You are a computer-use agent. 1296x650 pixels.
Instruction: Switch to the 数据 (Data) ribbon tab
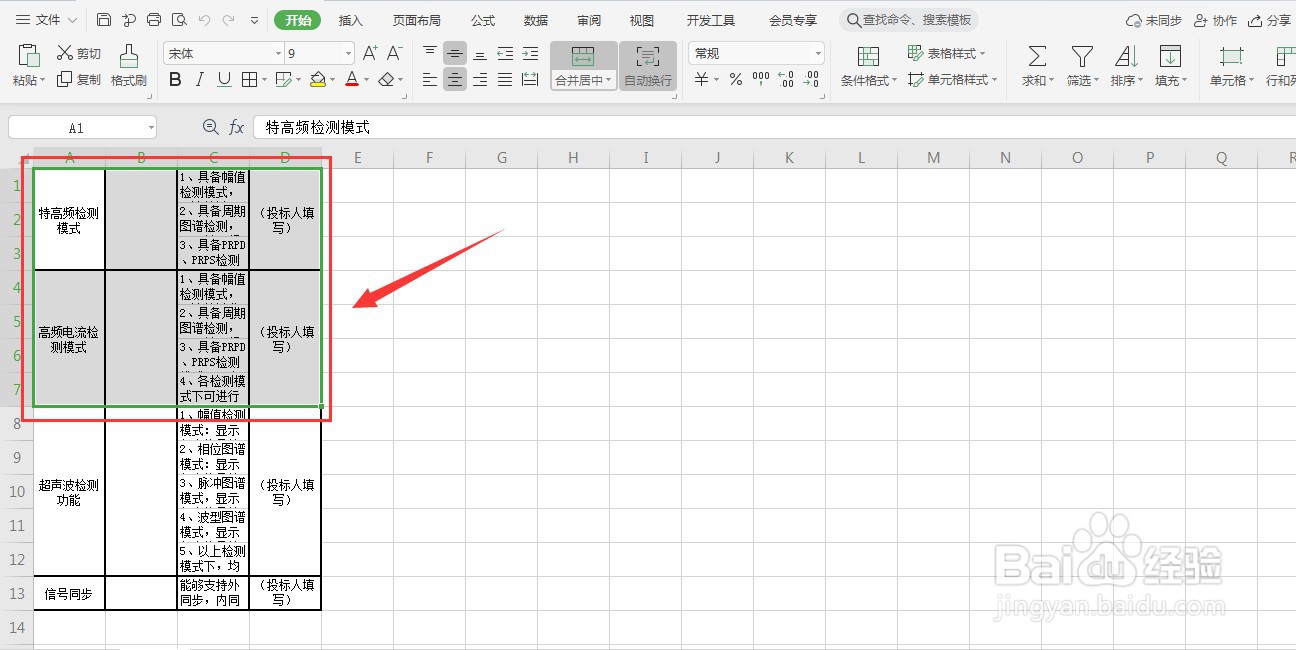535,19
